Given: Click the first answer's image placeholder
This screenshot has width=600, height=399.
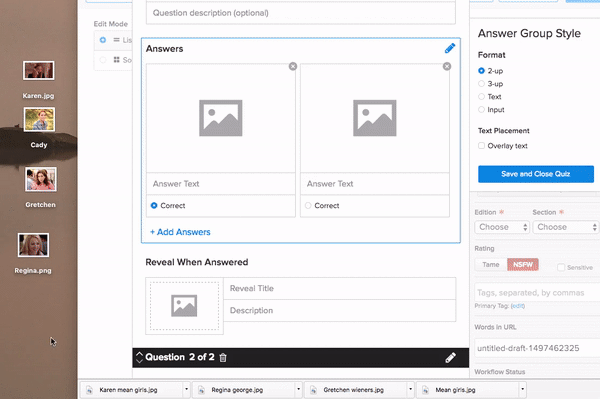Looking at the screenshot, I should point(221,118).
